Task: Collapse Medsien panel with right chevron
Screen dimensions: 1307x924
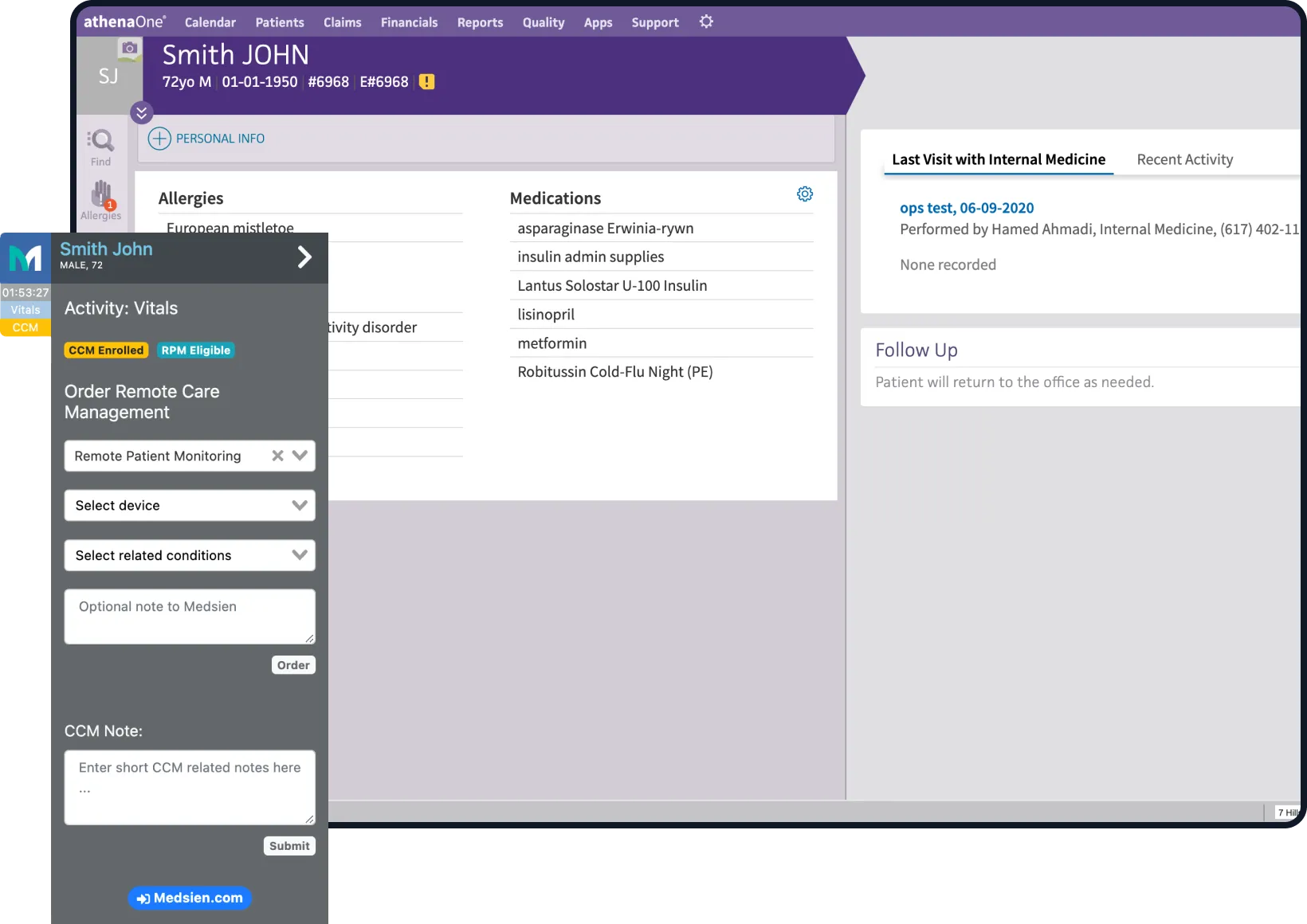Action: coord(304,256)
